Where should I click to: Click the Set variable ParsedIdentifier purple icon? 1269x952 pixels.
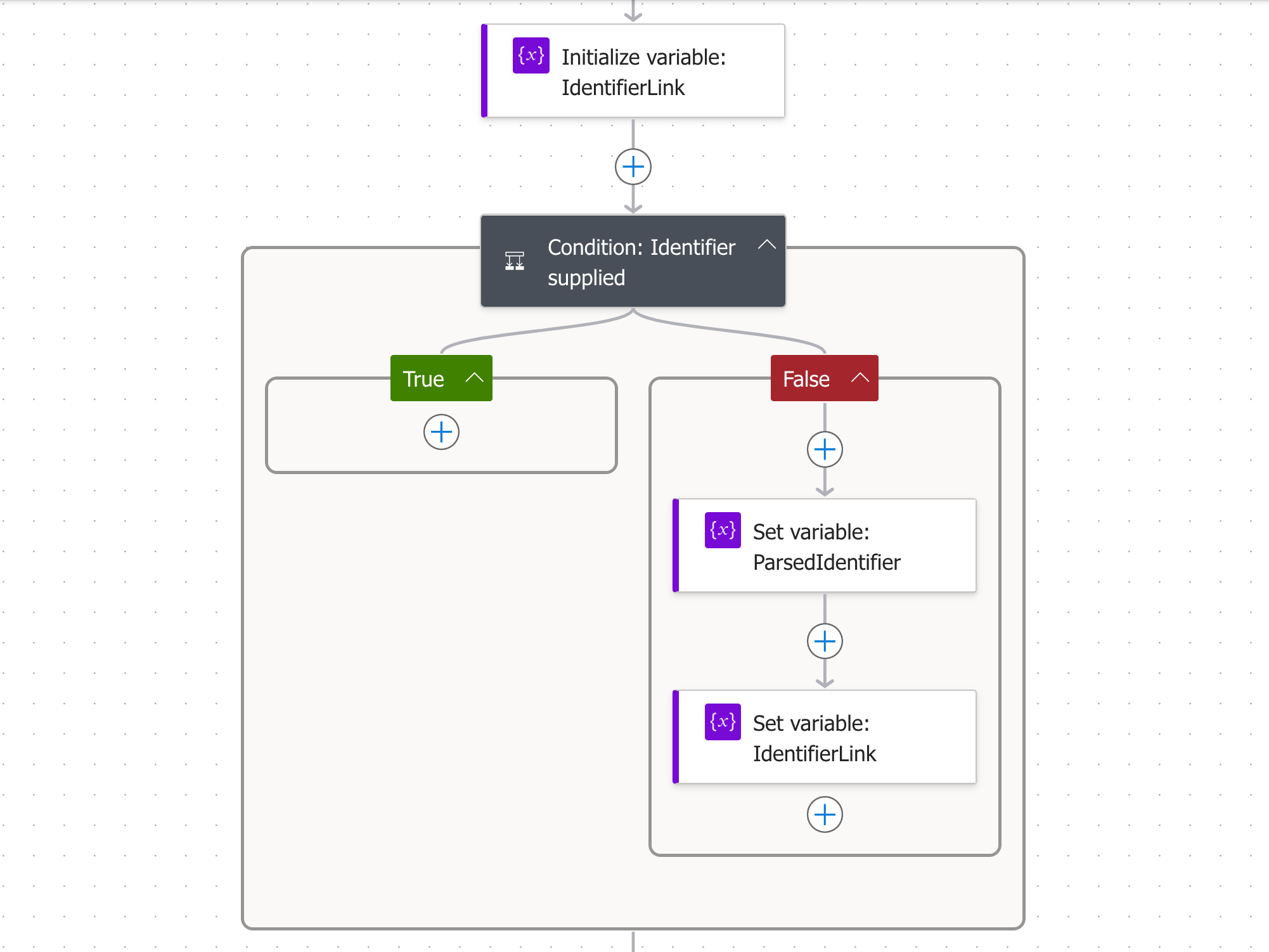click(x=723, y=531)
